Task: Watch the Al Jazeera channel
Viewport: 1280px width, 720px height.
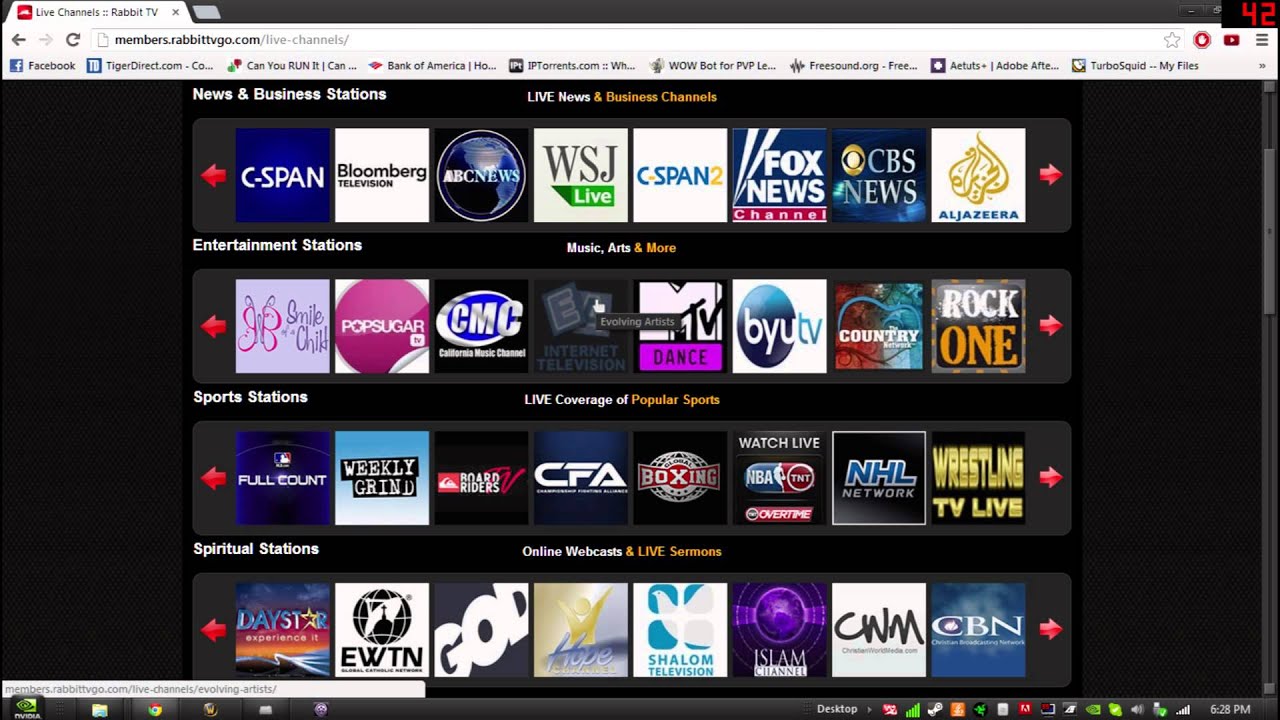Action: [978, 175]
